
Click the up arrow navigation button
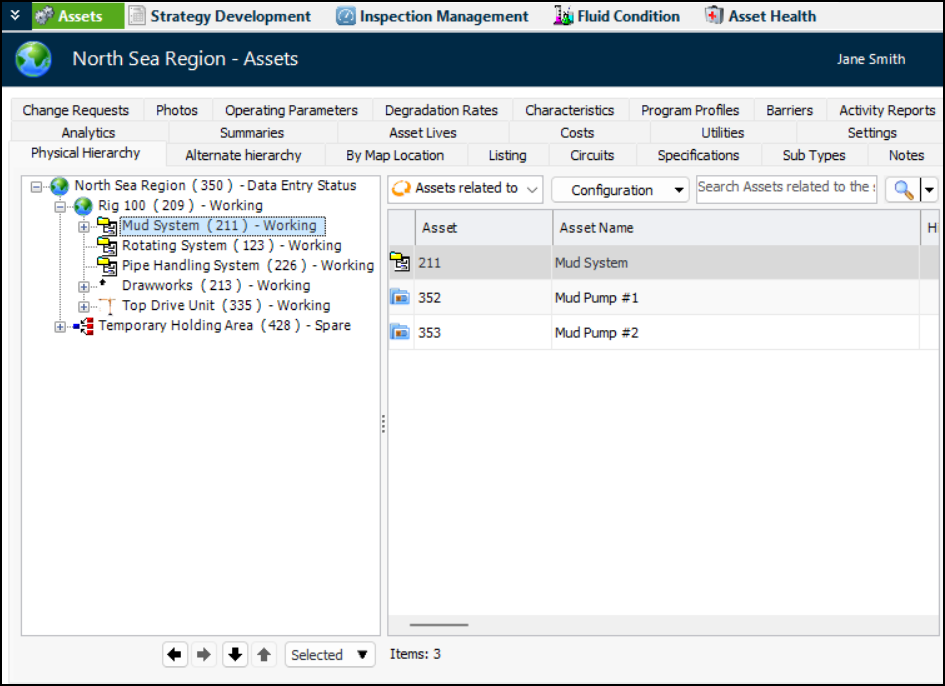264,655
